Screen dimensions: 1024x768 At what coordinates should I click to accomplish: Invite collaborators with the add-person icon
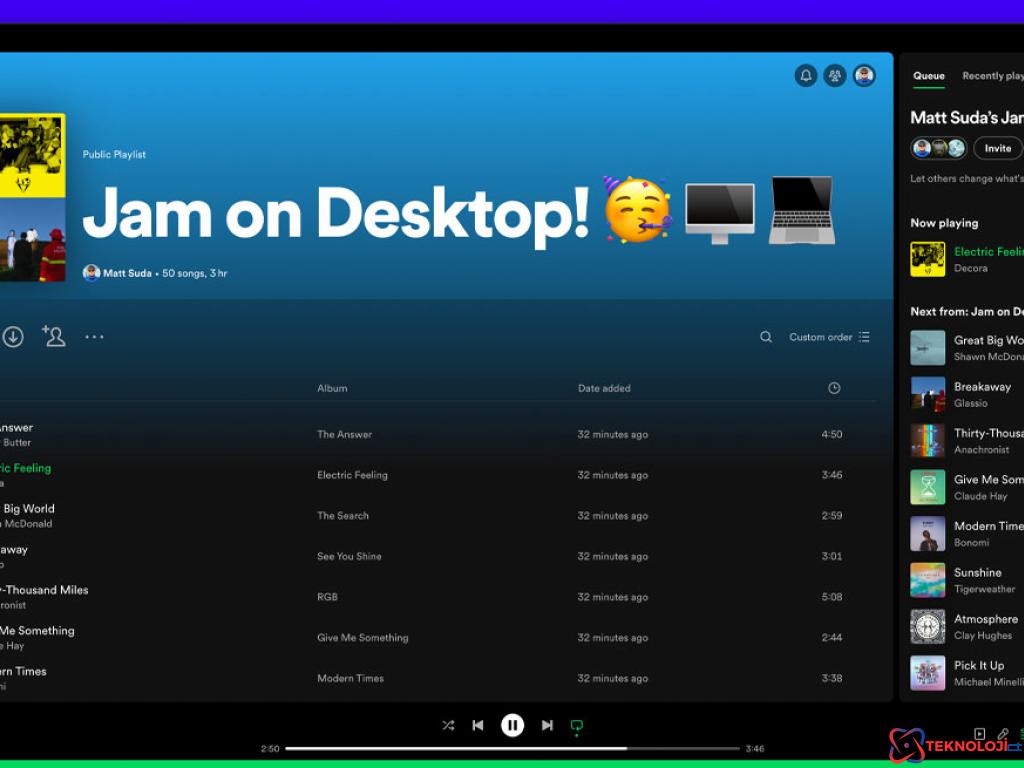pos(54,336)
